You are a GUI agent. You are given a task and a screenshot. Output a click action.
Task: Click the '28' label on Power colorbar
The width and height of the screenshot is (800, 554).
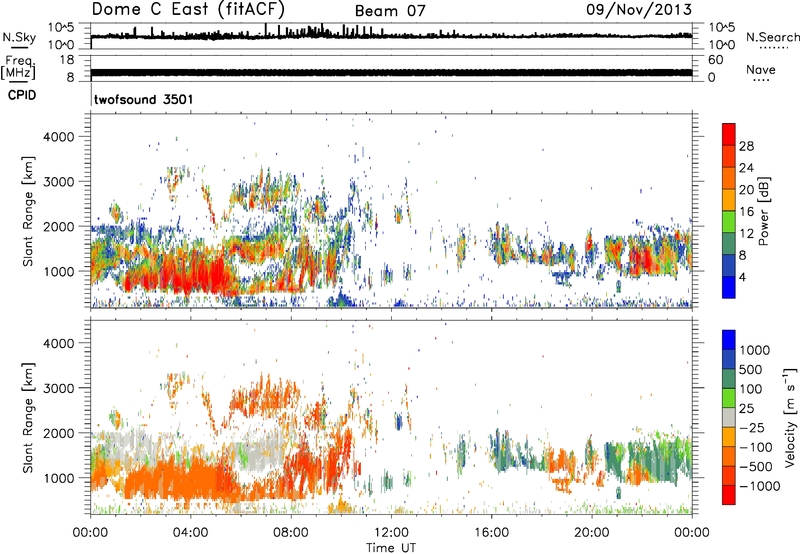(746, 146)
